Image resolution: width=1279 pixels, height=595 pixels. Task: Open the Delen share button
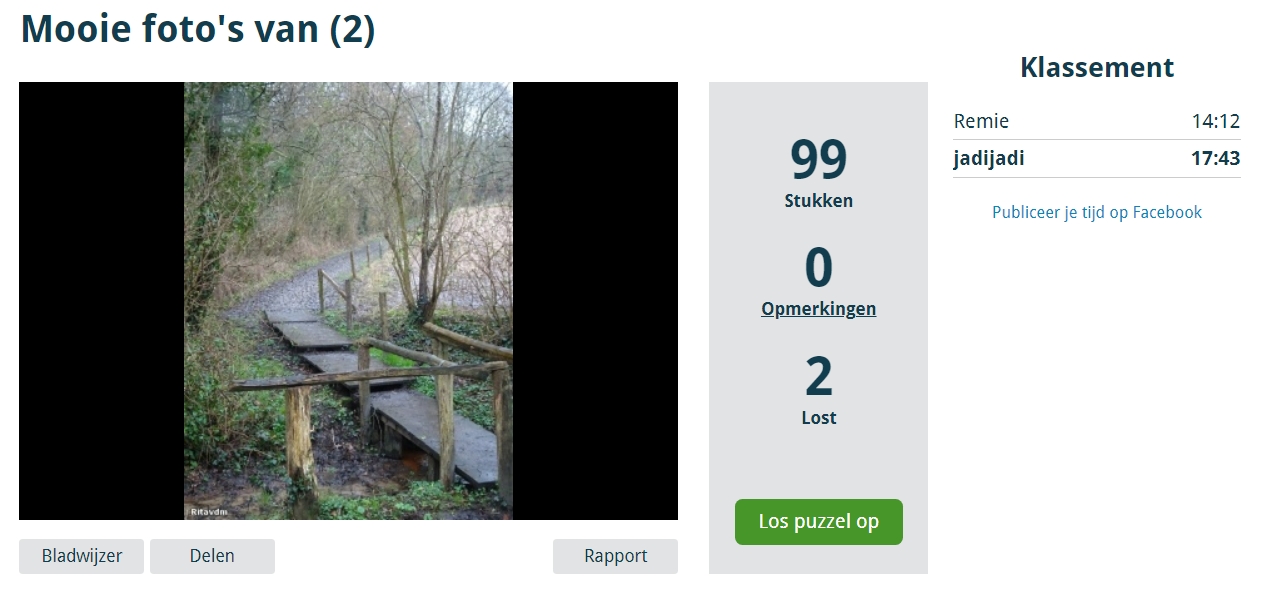(212, 556)
